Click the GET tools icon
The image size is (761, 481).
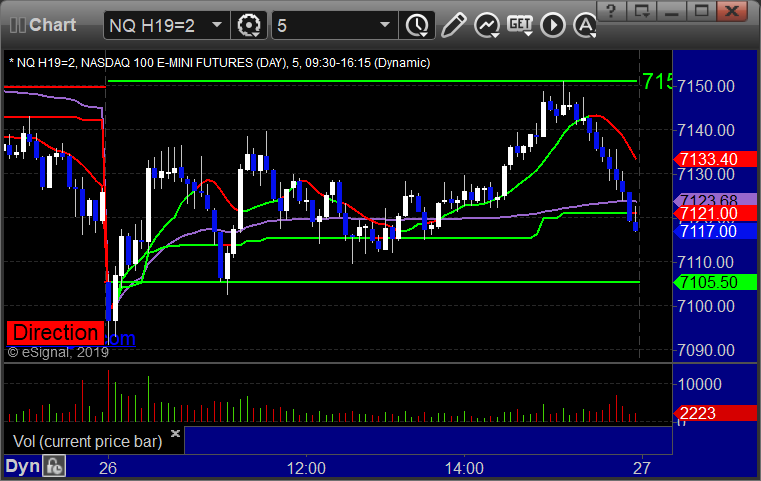coord(520,25)
